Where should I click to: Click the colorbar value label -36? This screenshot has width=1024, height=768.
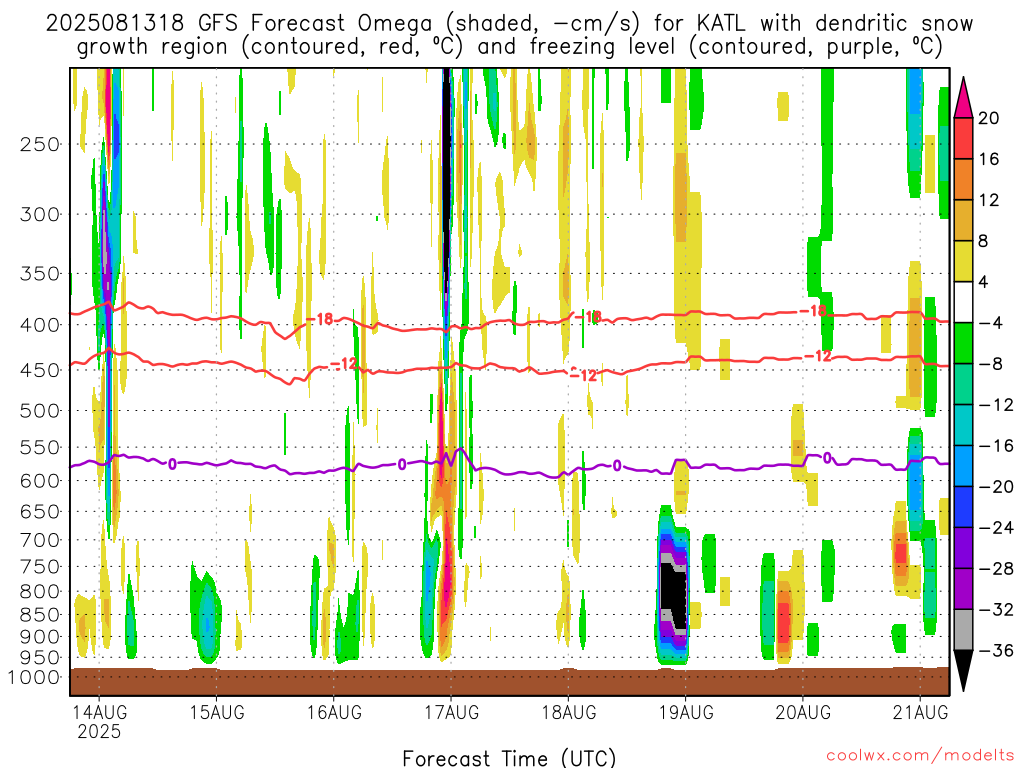(996, 650)
